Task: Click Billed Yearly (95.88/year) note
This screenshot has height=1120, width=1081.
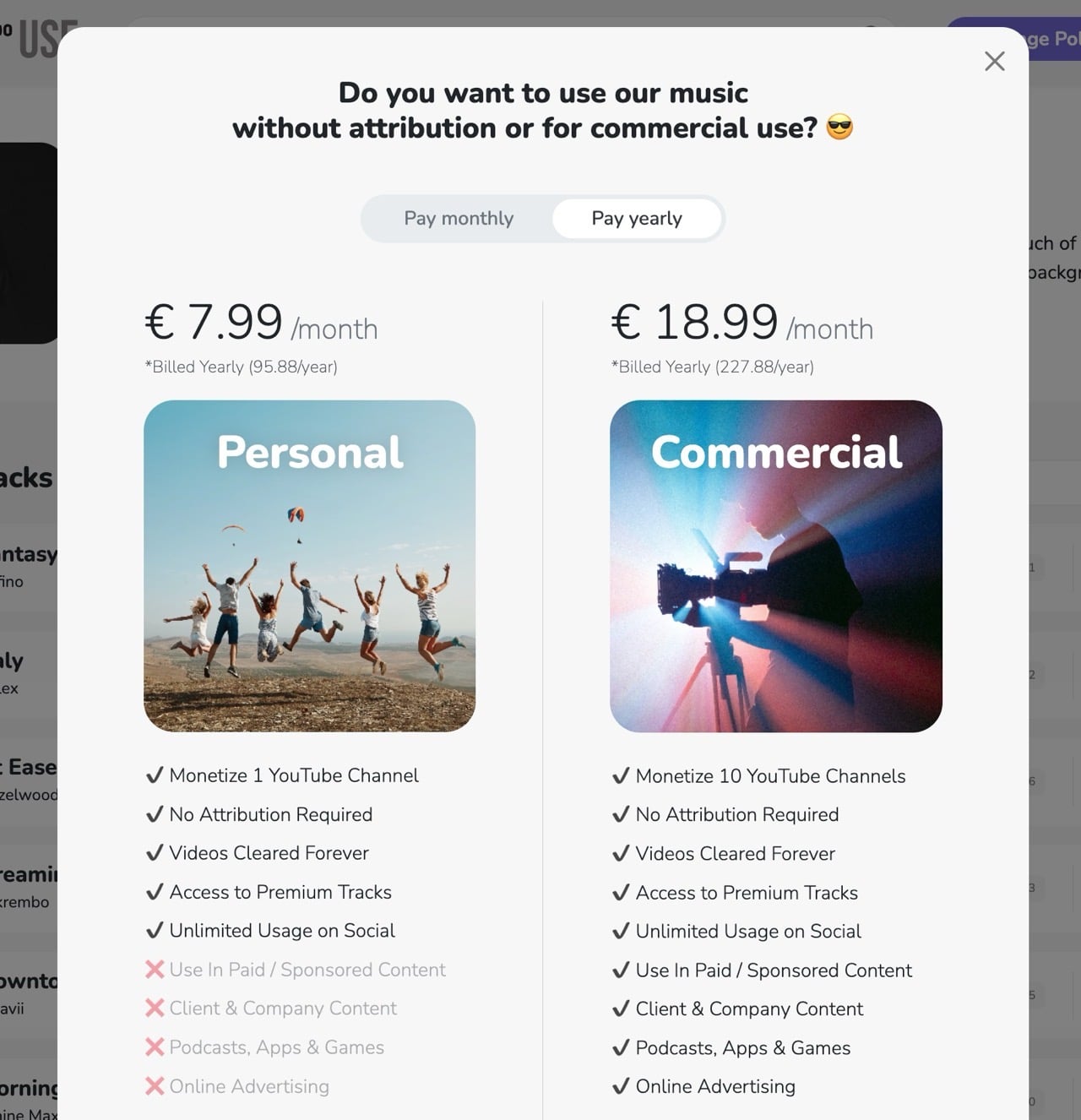Action: [242, 367]
